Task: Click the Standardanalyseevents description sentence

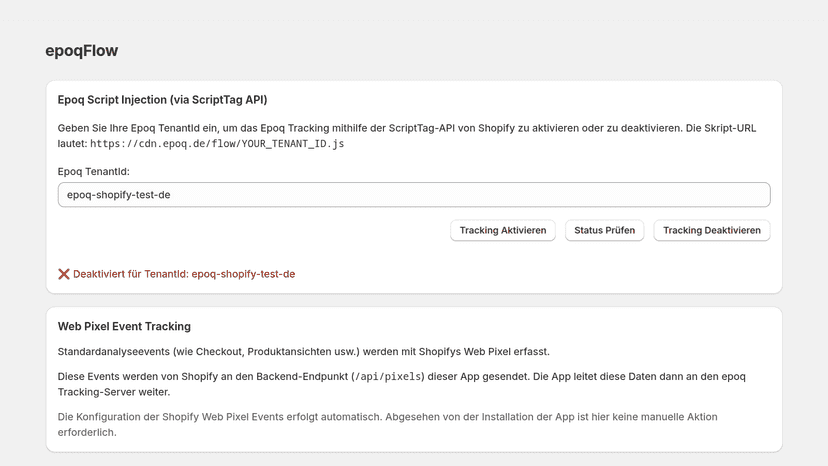Action: click(x=304, y=352)
